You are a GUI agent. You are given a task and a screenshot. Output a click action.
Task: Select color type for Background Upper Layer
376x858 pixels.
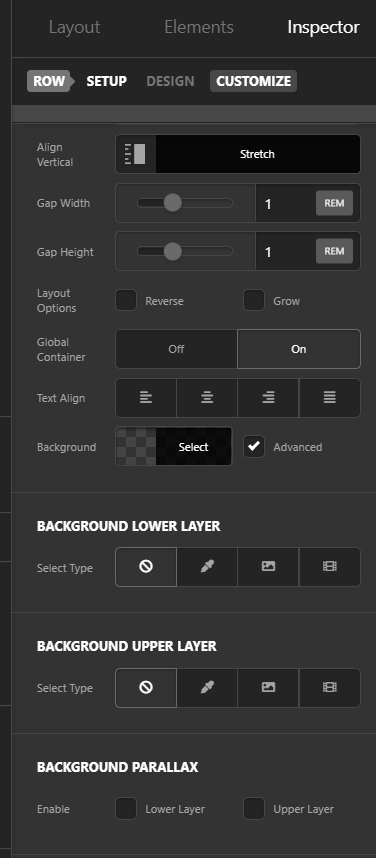click(207, 688)
